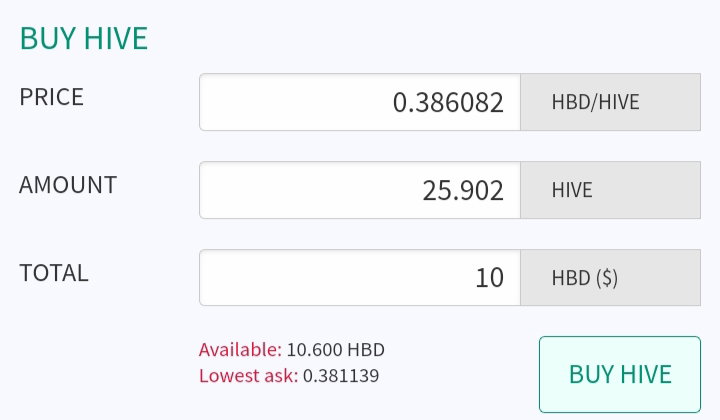The height and width of the screenshot is (420, 720).
Task: Select the 10 total value
Action: coord(489,278)
